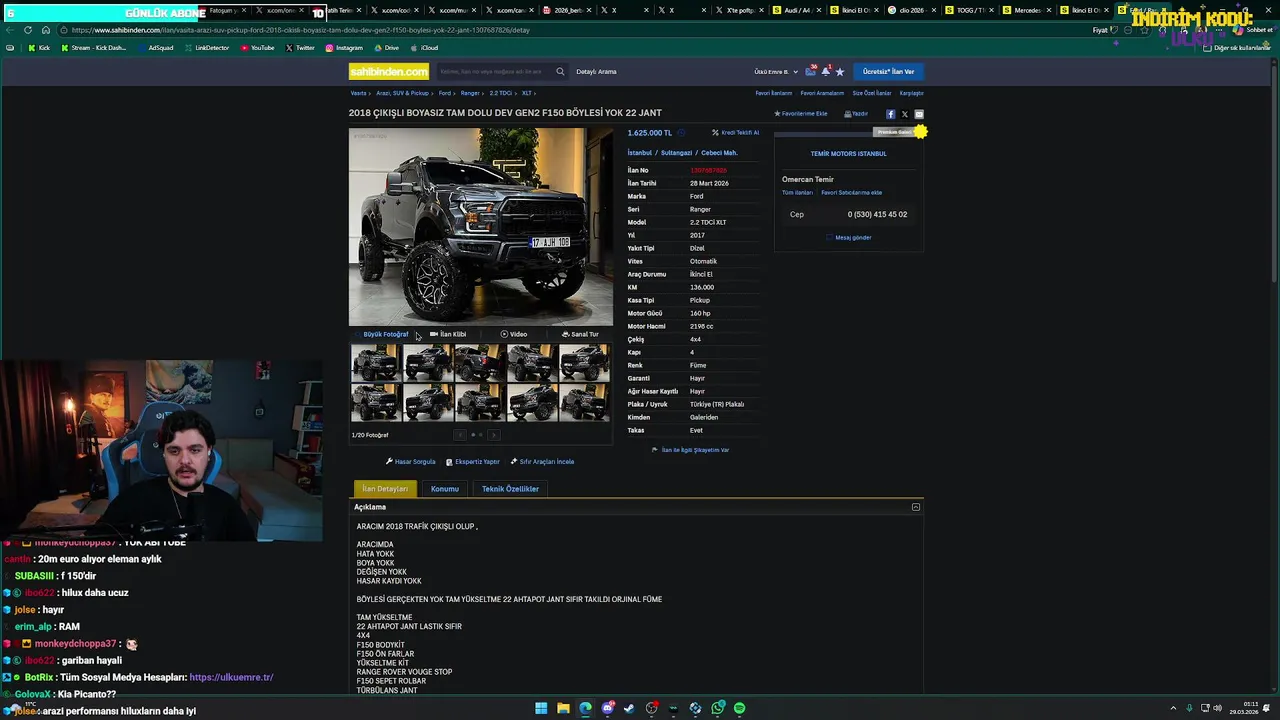Viewport: 1280px width, 720px height.
Task: Open the messages envelope icon with badge
Action: (812, 71)
